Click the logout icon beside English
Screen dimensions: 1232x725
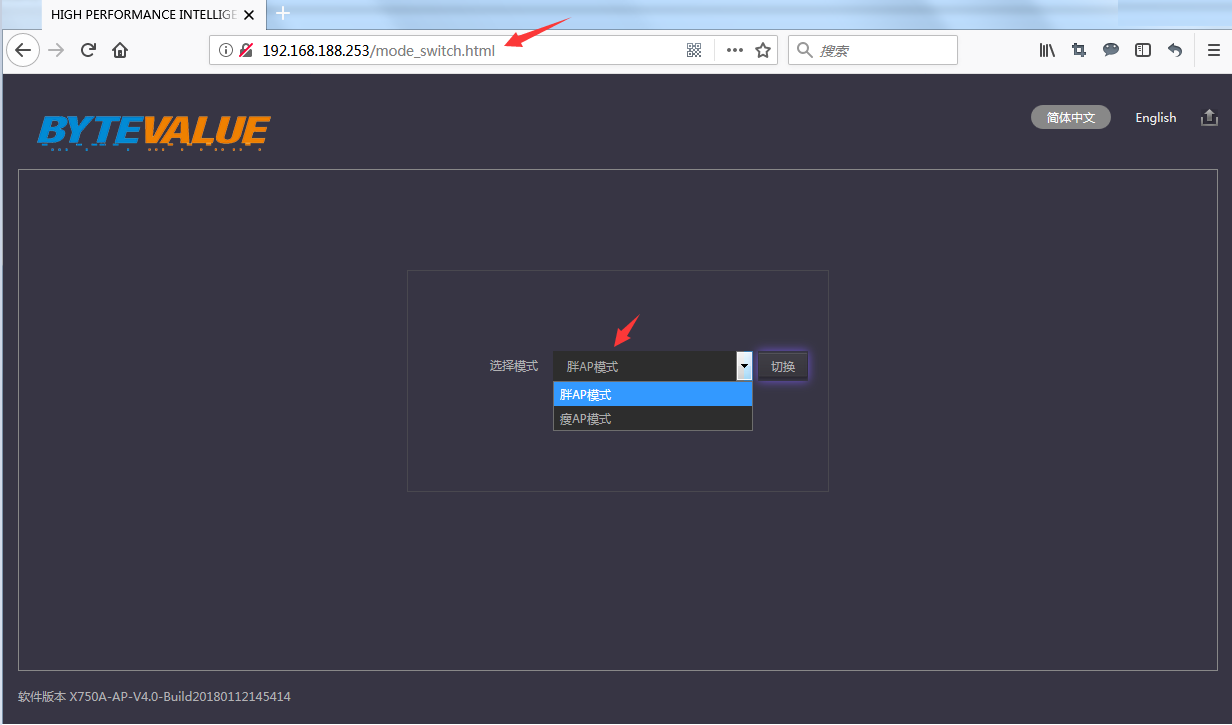1209,118
